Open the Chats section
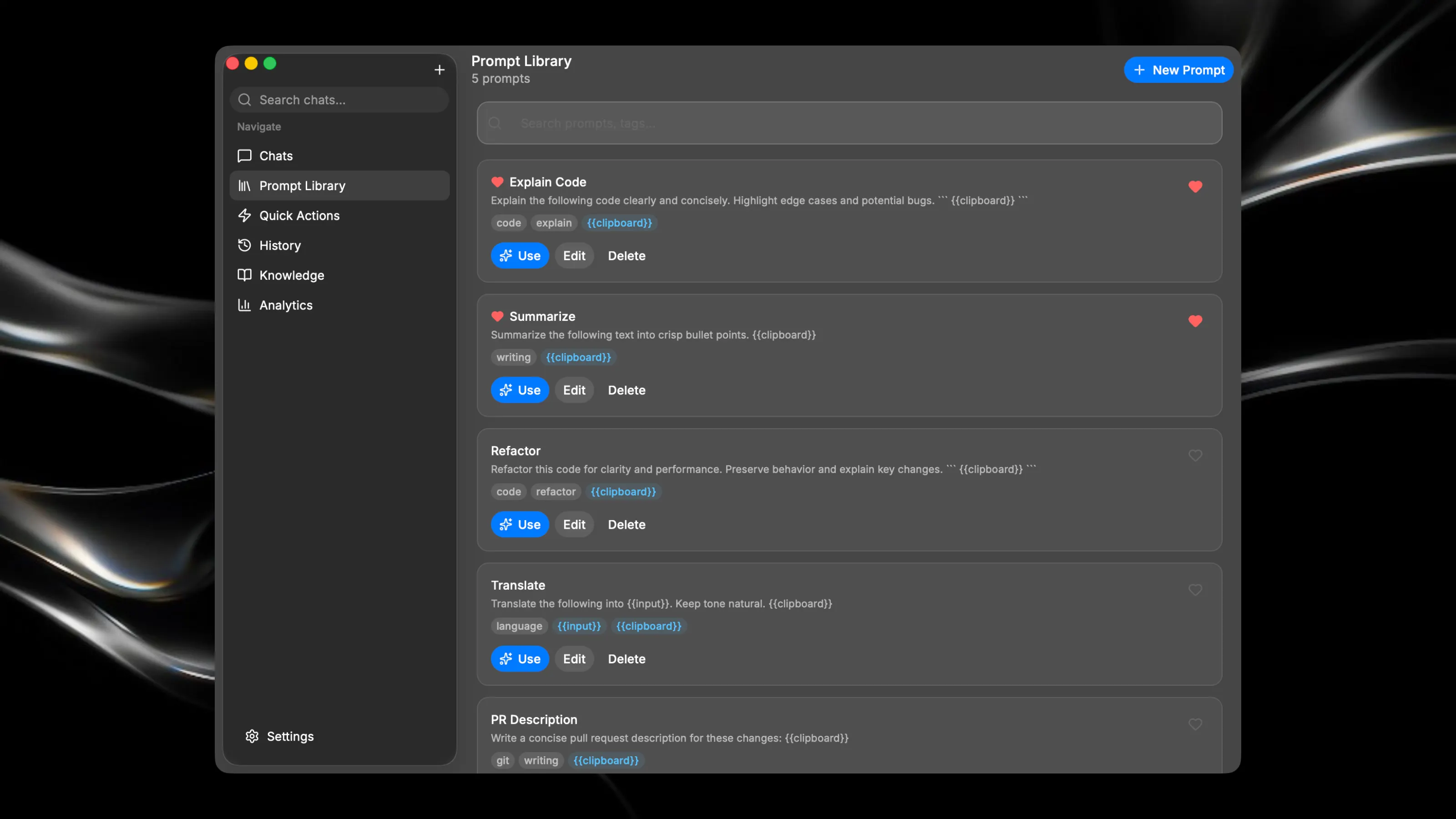Screen dimensions: 1456x819 (x=339, y=156)
